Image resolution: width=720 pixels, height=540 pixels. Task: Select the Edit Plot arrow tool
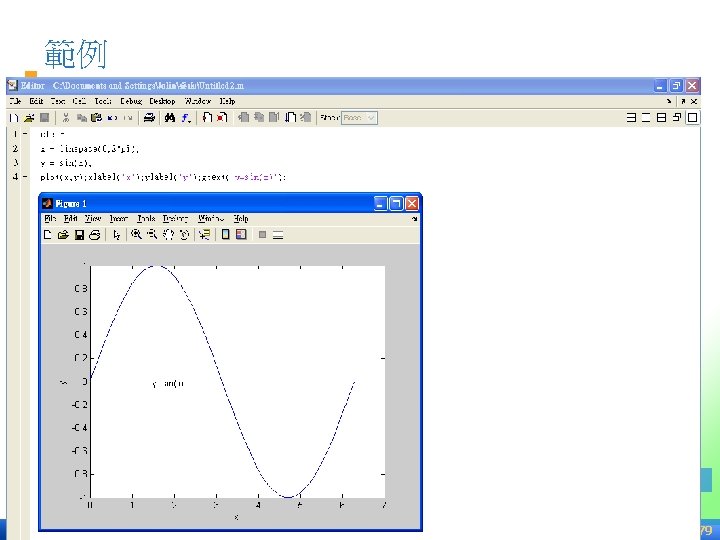pyautogui.click(x=117, y=235)
